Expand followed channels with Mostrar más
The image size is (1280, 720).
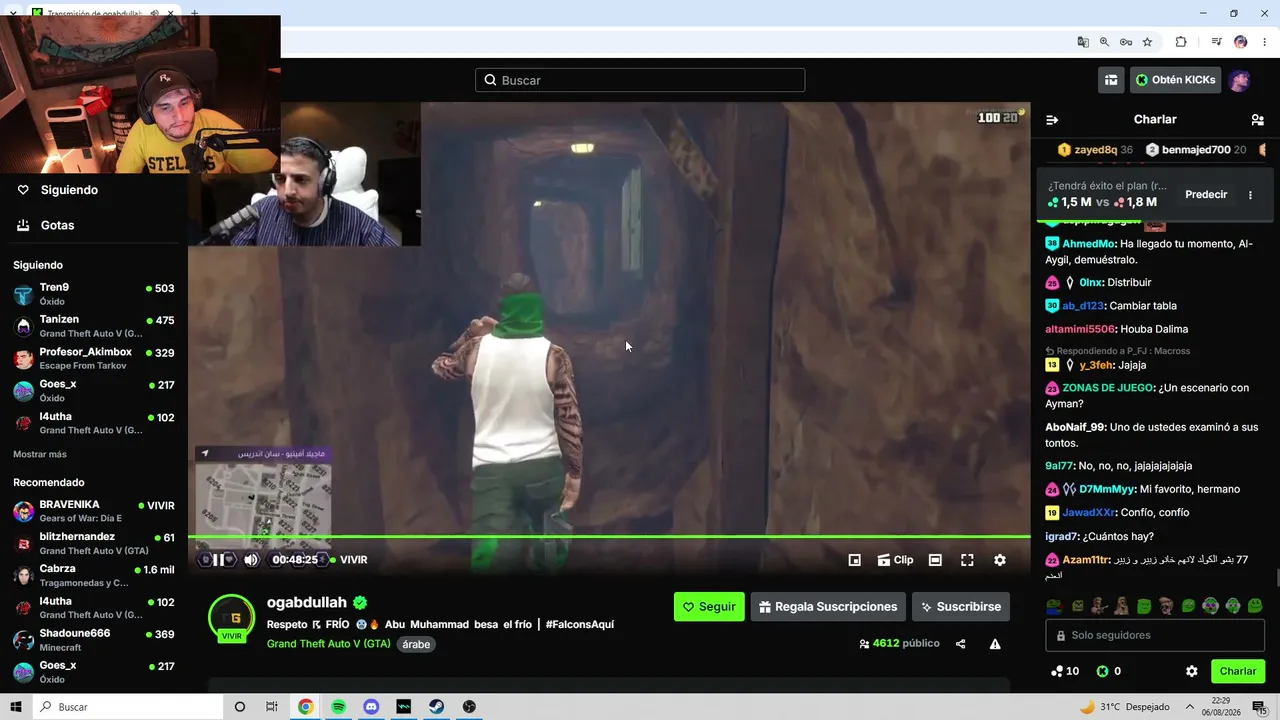40,454
